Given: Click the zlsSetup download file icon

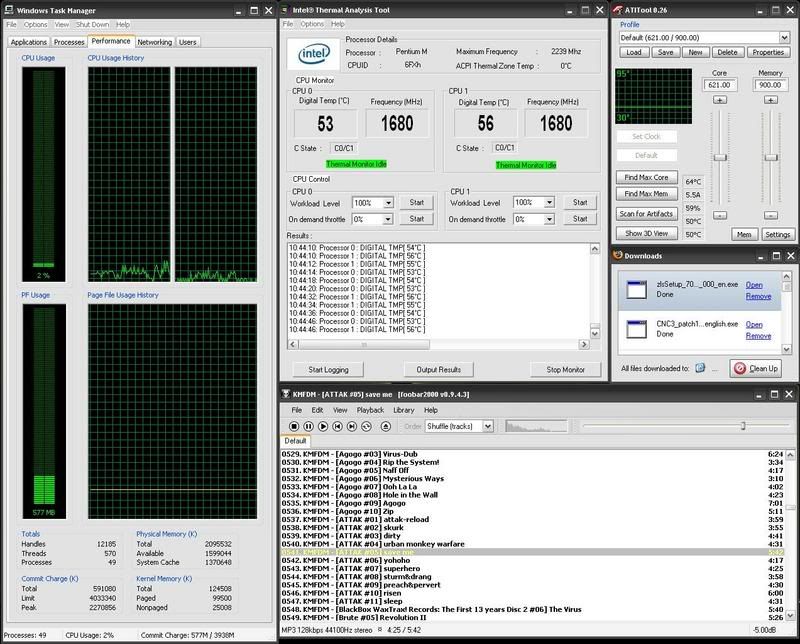Looking at the screenshot, I should pos(636,289).
